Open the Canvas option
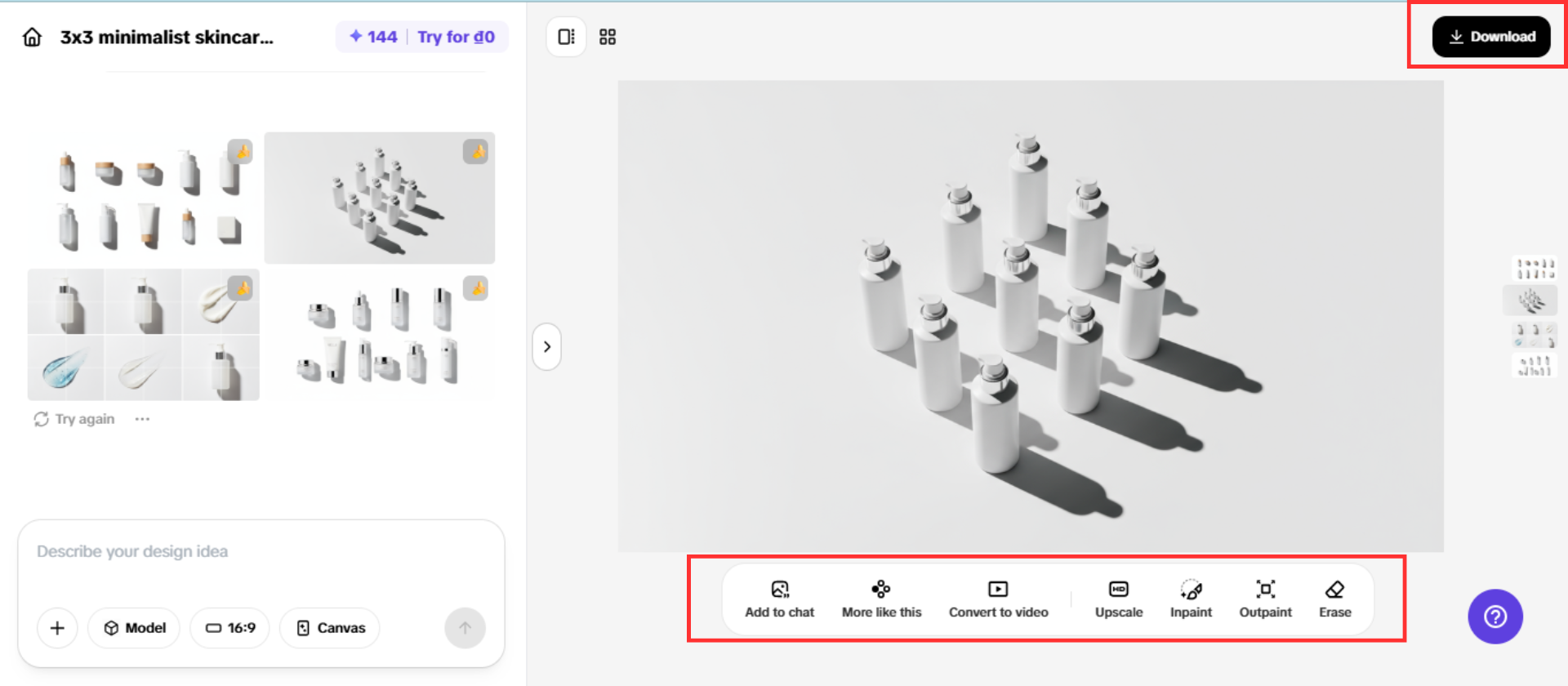Screen dimensions: 1568x686 pyautogui.click(x=330, y=628)
